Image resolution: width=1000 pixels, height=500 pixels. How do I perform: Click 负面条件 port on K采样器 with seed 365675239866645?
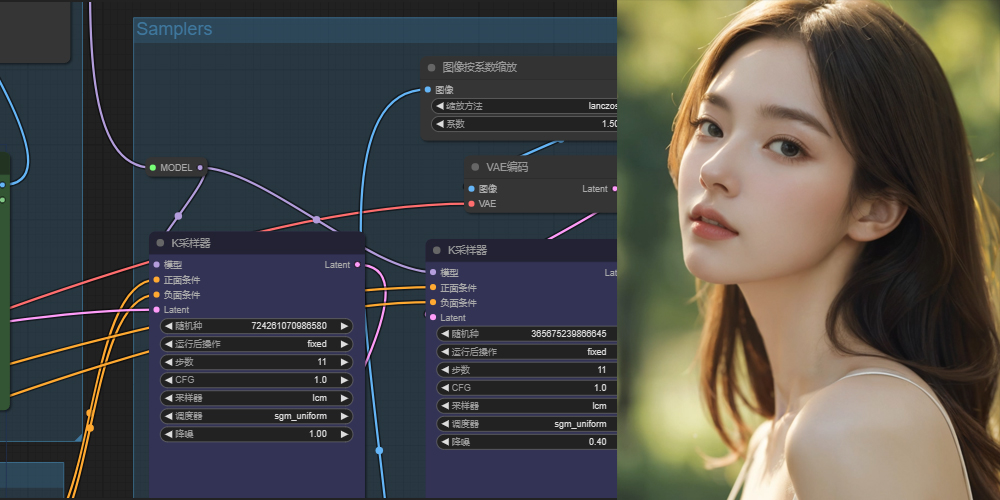coord(433,302)
